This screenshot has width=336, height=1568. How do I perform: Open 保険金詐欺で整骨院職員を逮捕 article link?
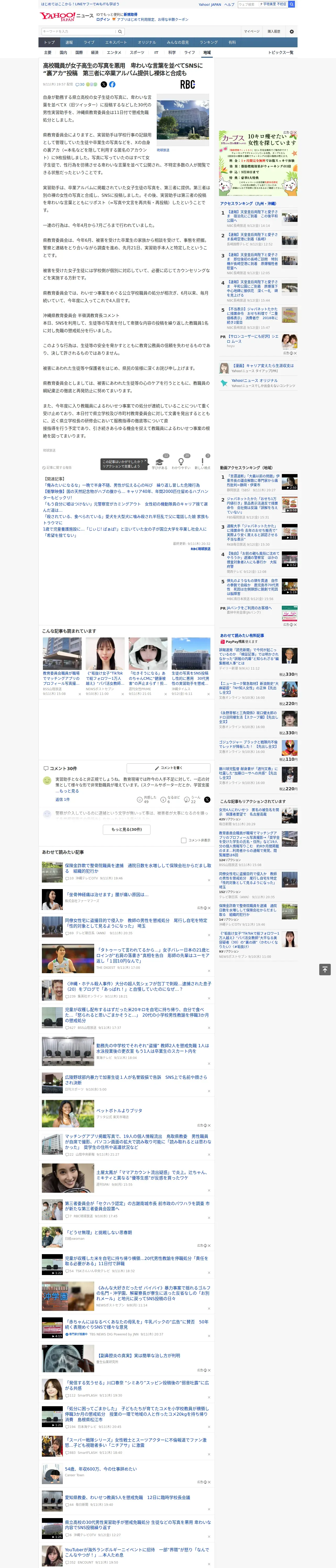[x=138, y=868]
